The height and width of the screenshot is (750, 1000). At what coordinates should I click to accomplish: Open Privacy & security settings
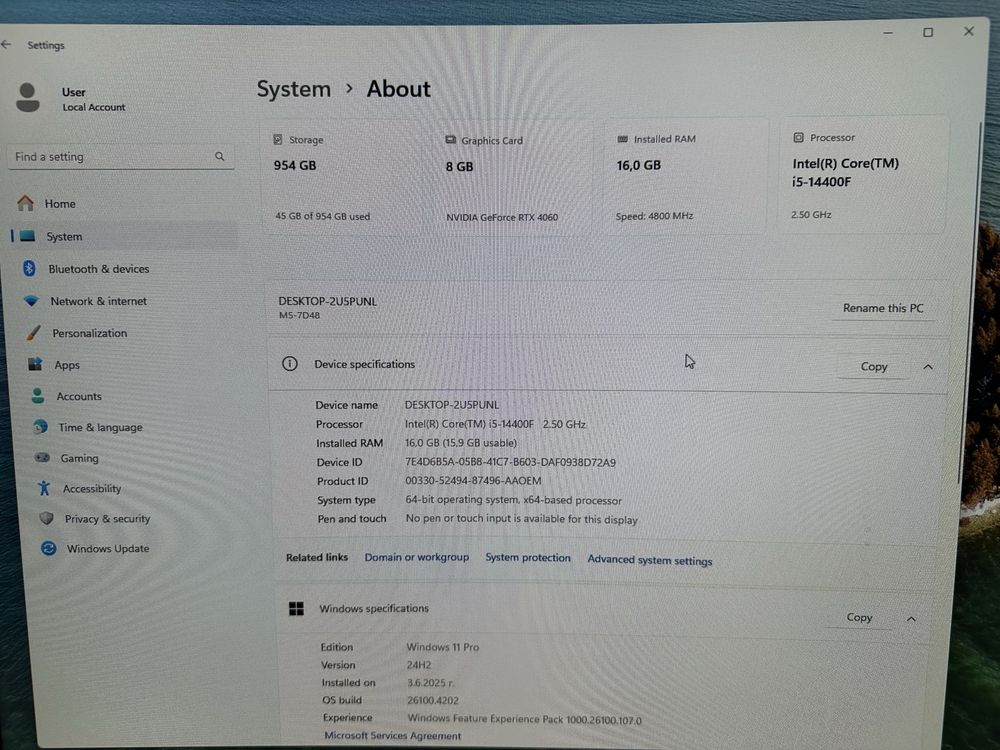click(108, 518)
